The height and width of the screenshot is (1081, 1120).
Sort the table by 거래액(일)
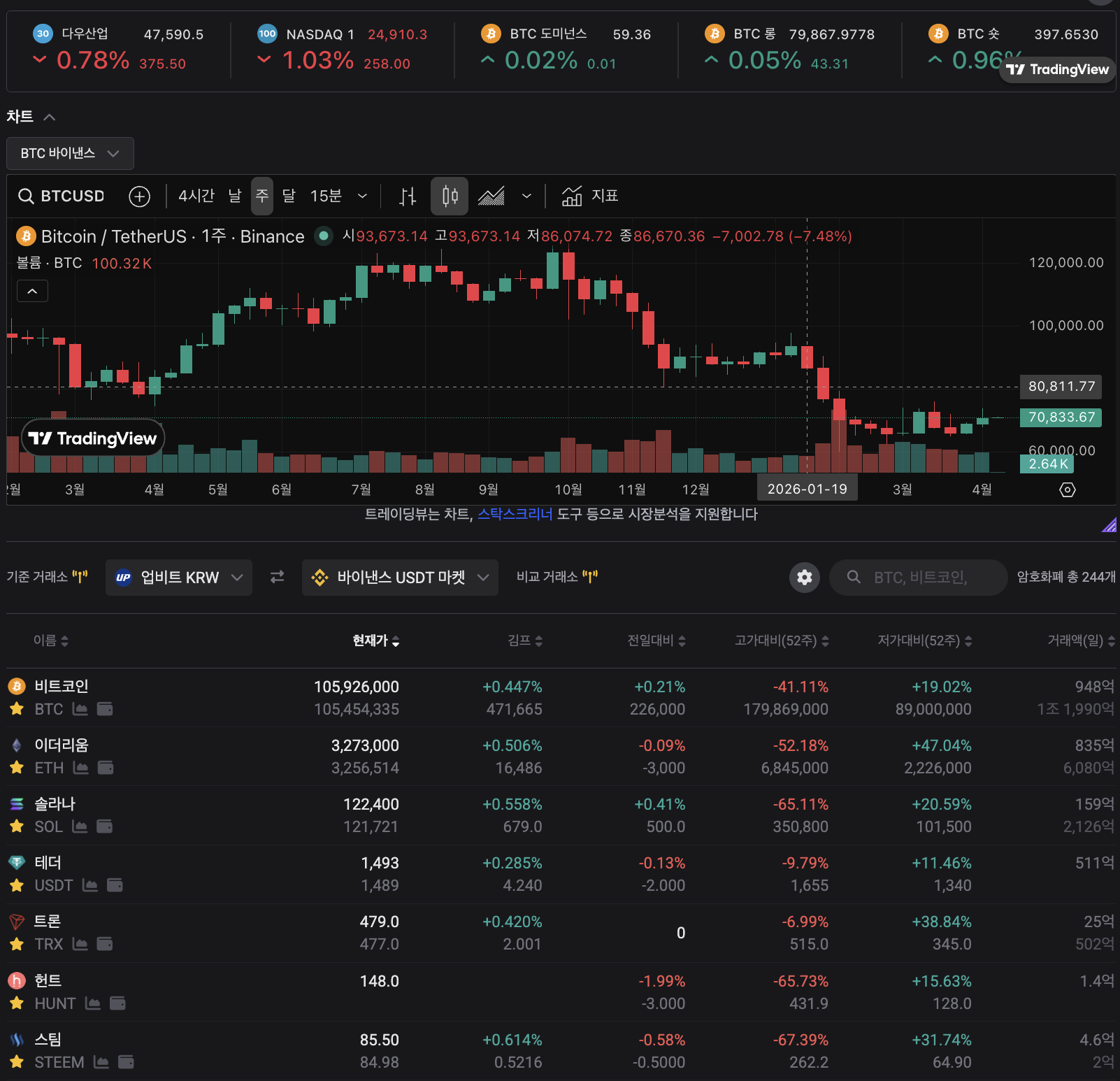(1081, 640)
